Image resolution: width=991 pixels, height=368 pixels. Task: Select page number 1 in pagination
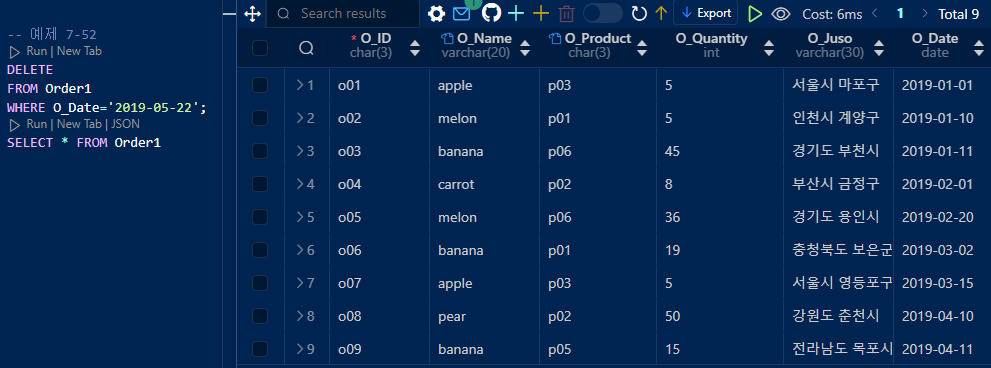pos(900,13)
